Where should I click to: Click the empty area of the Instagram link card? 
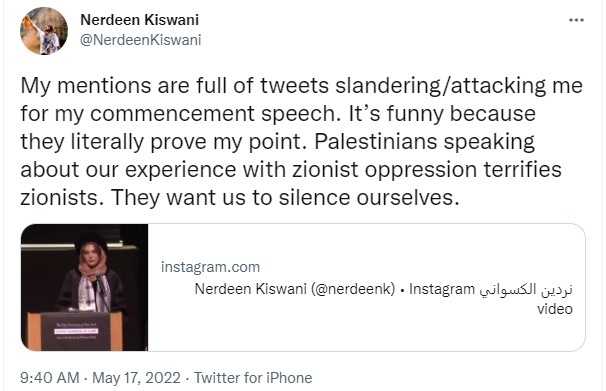(366, 243)
